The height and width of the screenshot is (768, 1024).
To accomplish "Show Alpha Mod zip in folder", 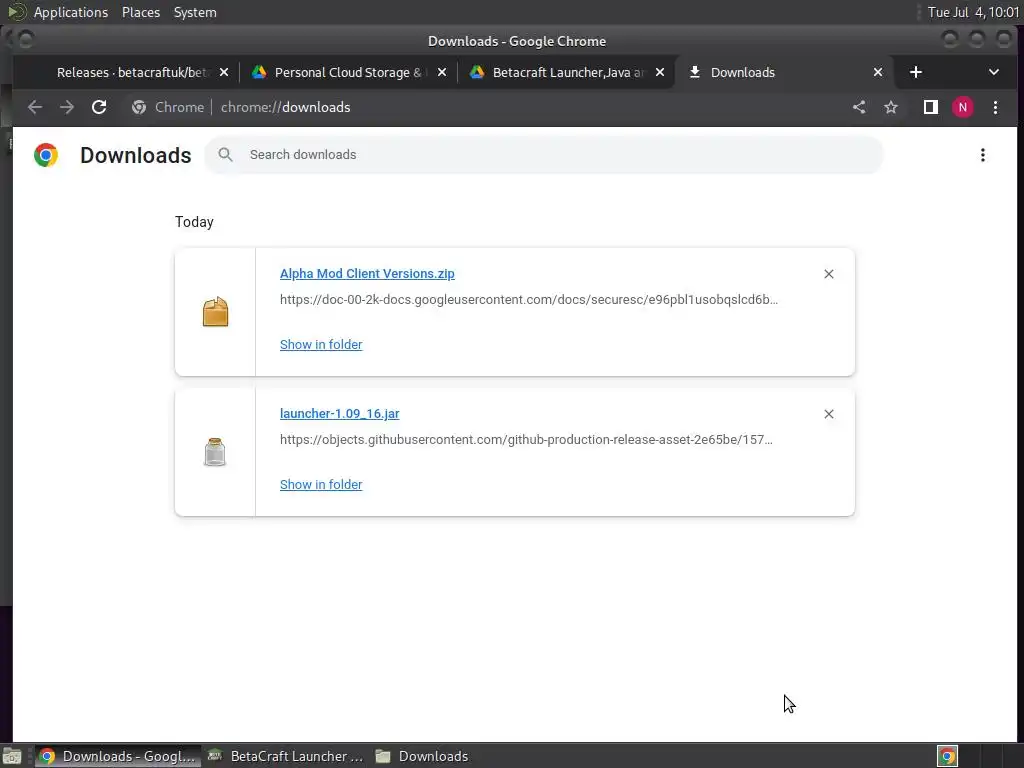I will pos(321,344).
